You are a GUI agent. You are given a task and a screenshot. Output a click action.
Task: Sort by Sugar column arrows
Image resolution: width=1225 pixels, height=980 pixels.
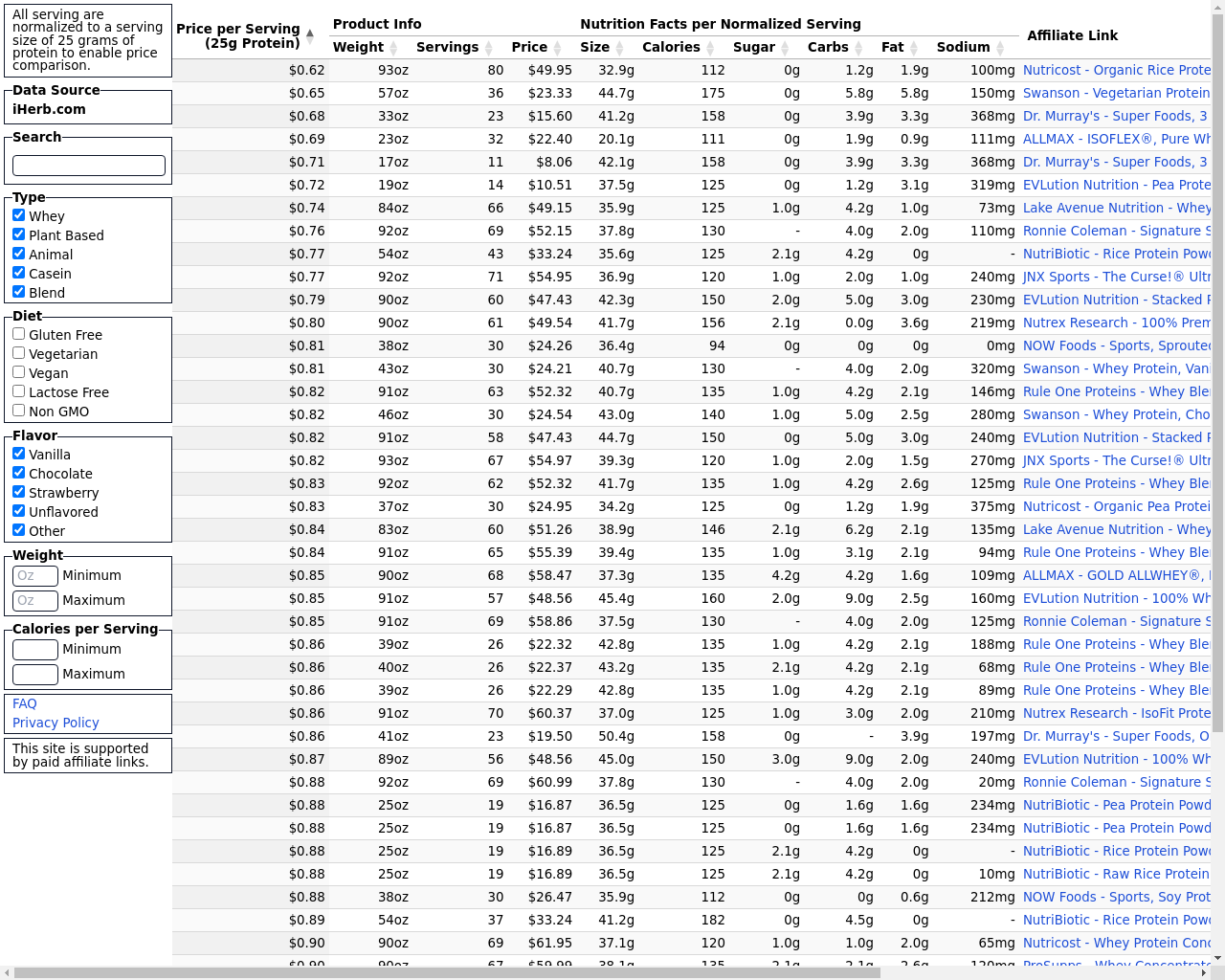(x=785, y=48)
